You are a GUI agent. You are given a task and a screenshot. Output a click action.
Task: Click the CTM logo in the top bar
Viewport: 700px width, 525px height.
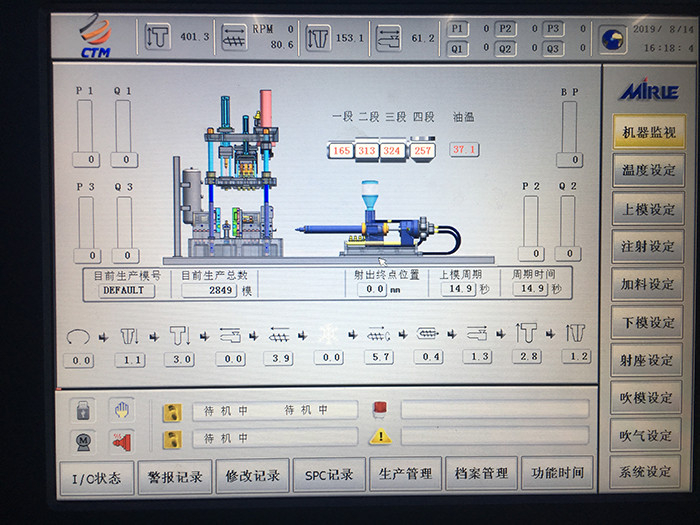click(x=95, y=36)
